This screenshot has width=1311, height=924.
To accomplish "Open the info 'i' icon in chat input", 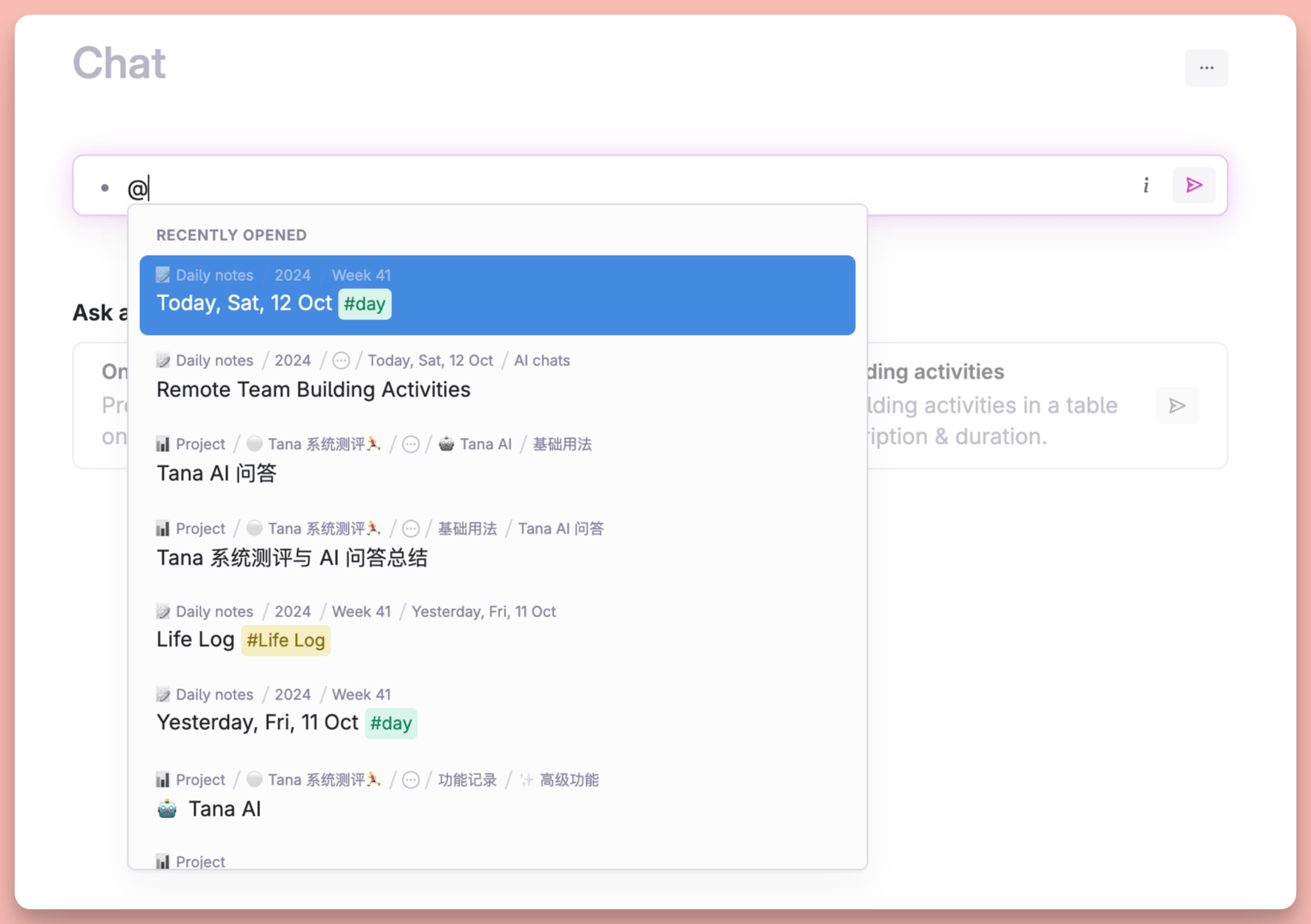I will pos(1146,185).
